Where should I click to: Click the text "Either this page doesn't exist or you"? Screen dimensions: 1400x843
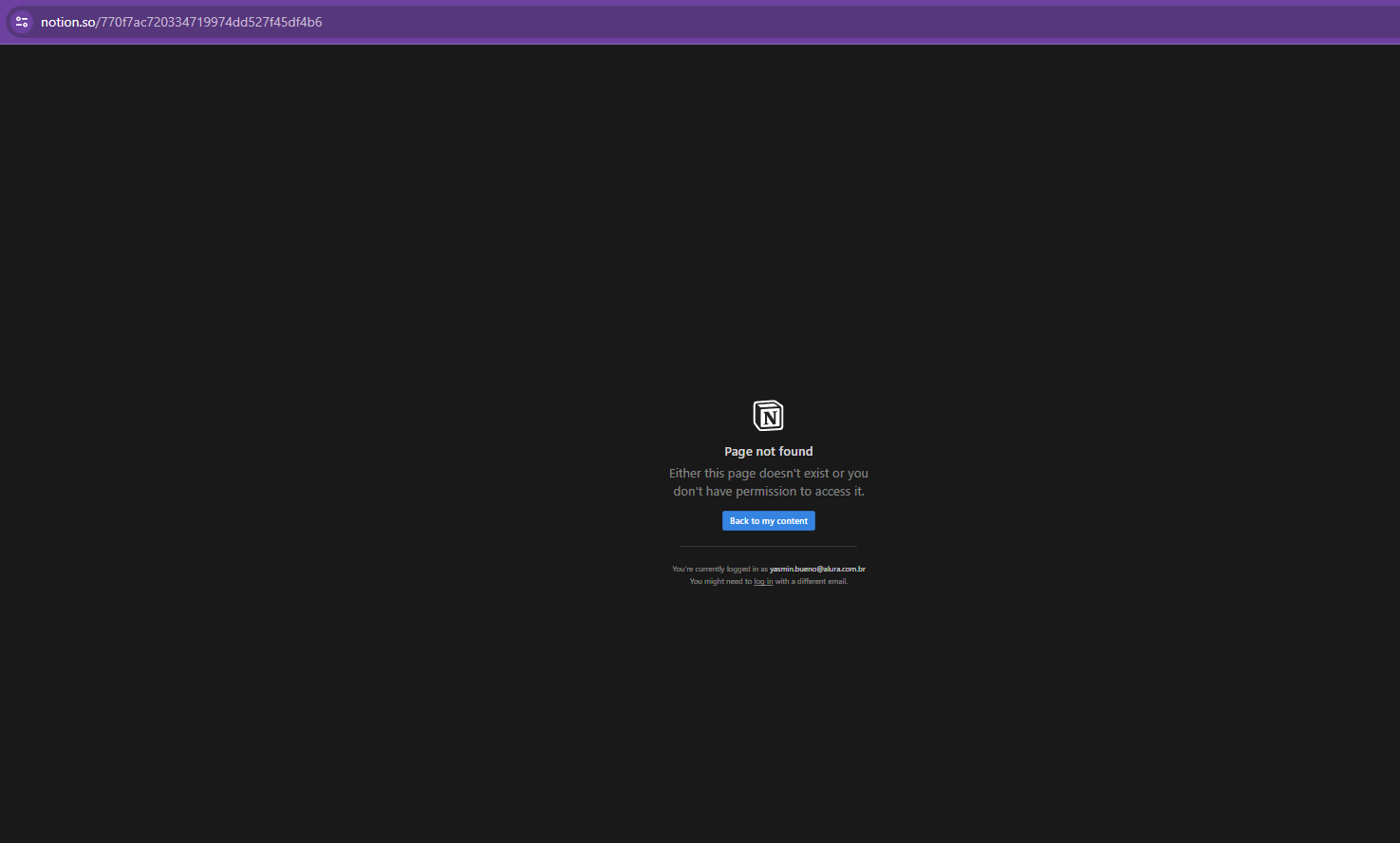pos(769,473)
